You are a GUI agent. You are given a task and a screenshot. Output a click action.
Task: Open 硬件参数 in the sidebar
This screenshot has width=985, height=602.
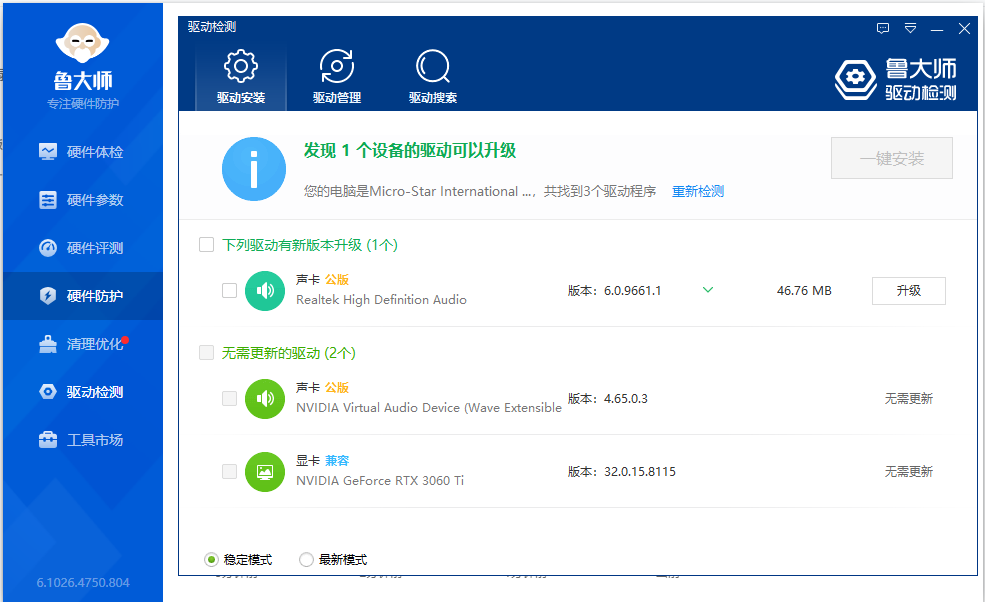82,200
